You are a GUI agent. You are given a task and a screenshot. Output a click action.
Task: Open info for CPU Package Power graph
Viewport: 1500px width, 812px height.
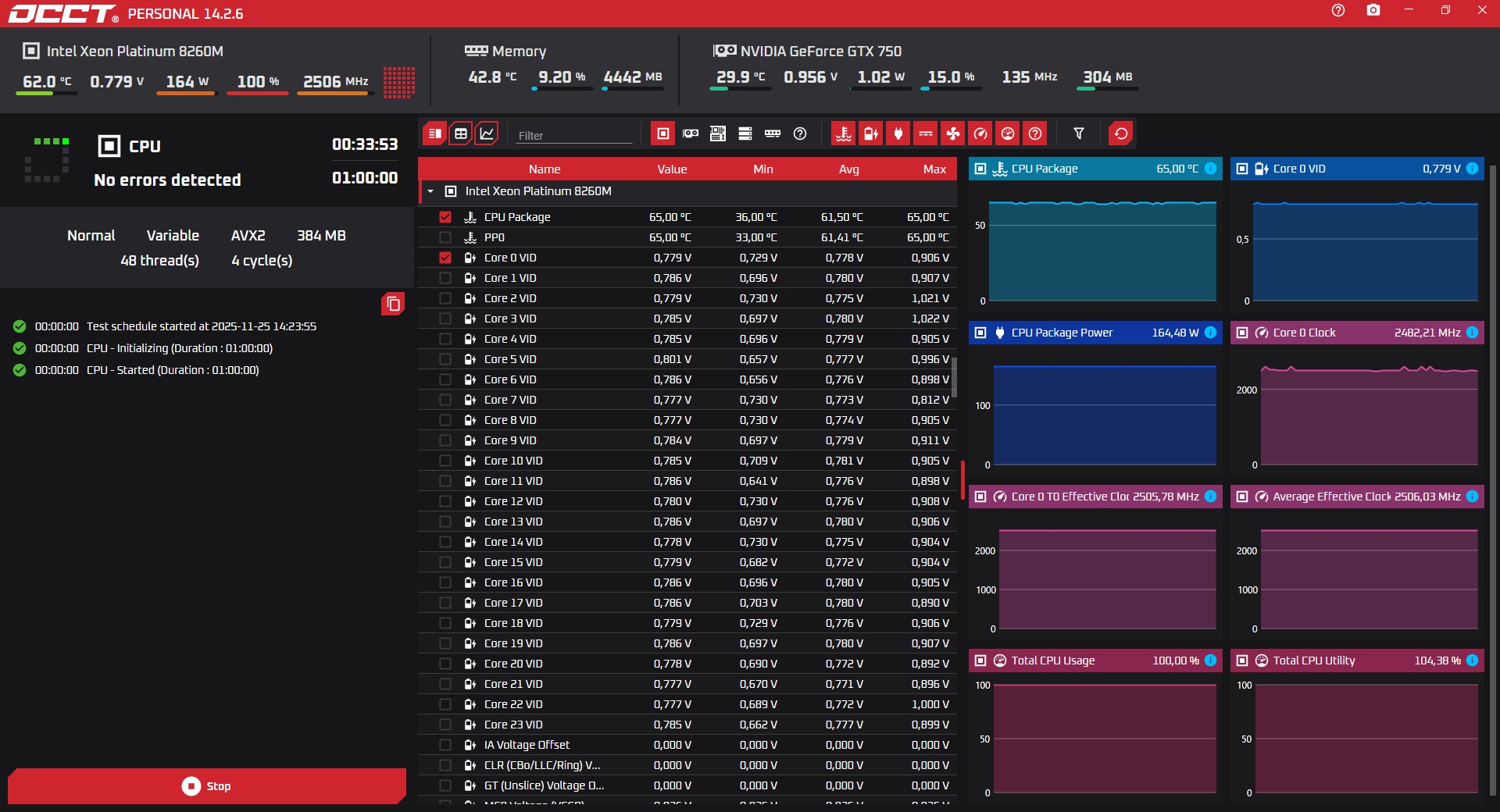click(x=1210, y=333)
